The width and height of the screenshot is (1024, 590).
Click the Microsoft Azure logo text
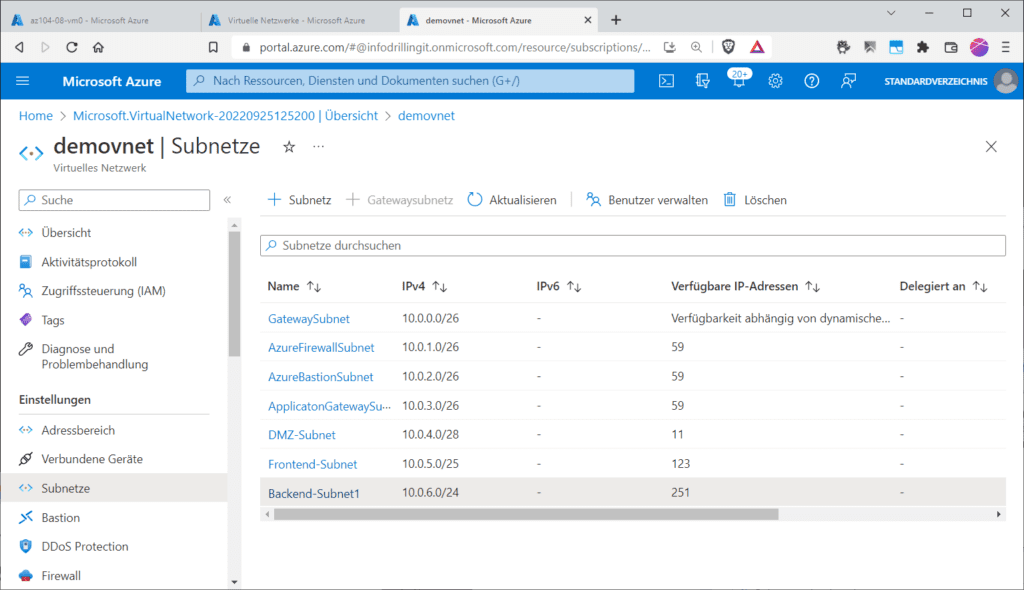point(112,82)
